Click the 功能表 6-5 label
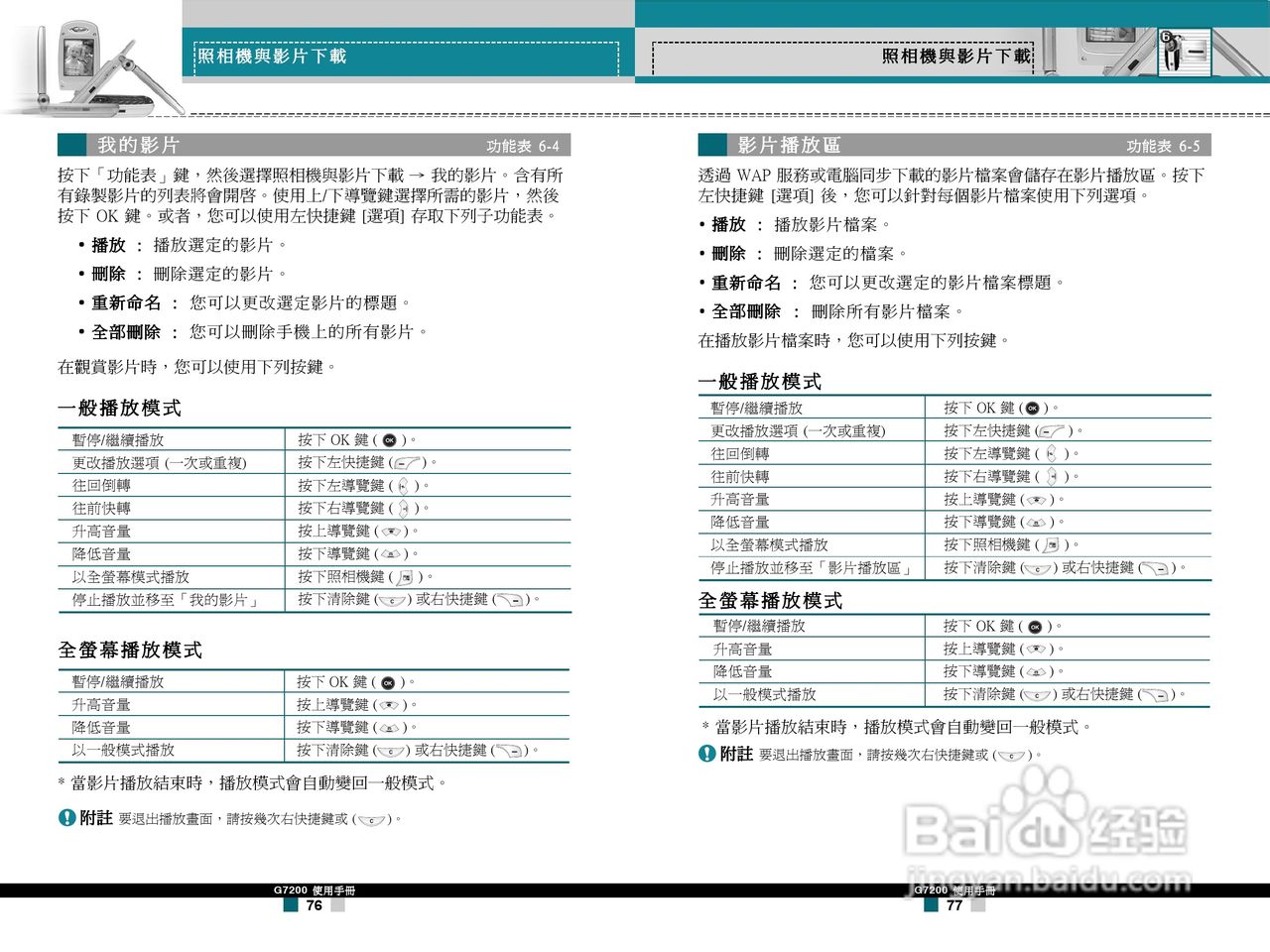 [x=1163, y=146]
